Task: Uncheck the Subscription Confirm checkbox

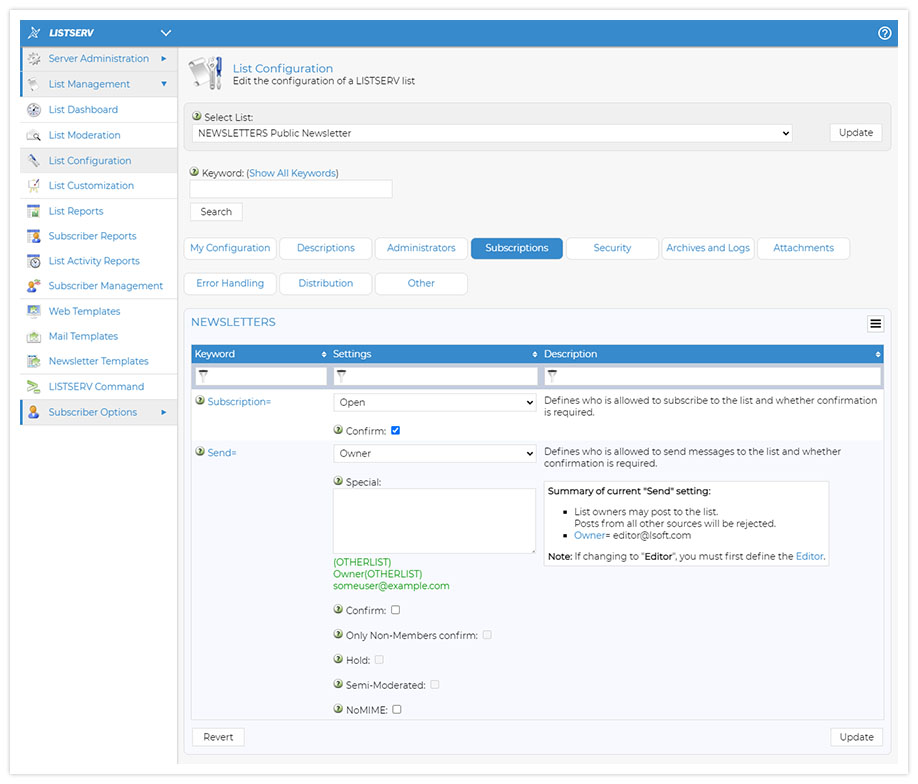Action: click(x=396, y=430)
